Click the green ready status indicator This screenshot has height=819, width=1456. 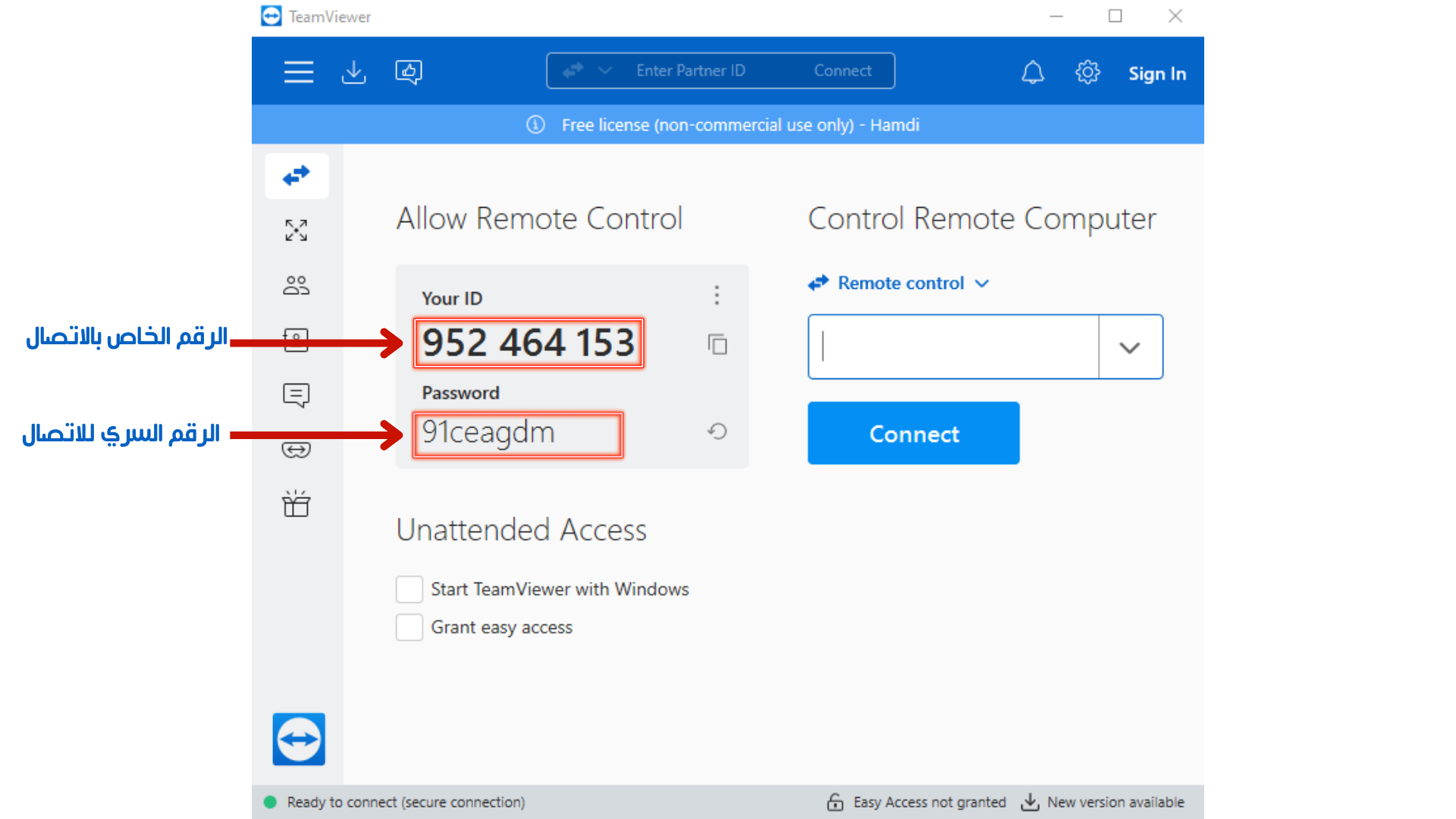click(x=270, y=802)
